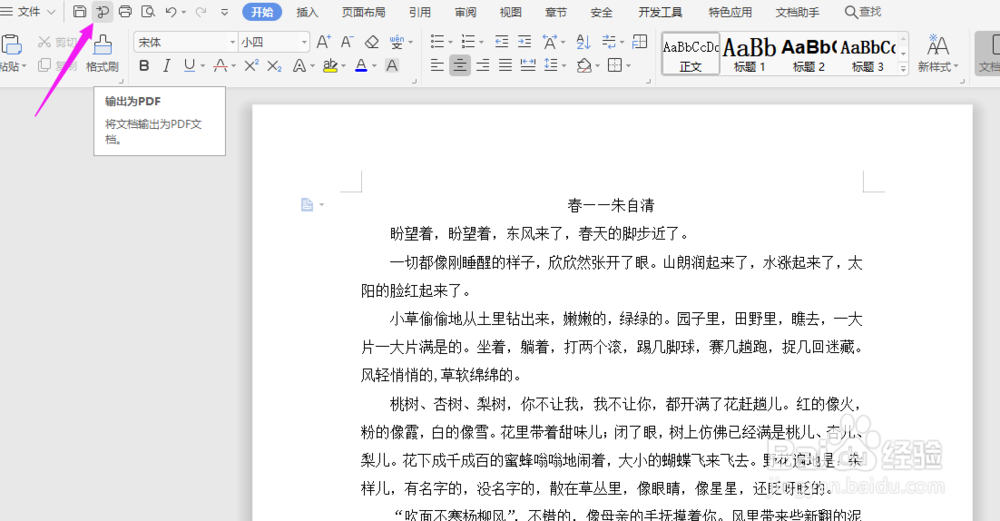Apply the 标题 3 style
The width and height of the screenshot is (1000, 521).
pyautogui.click(x=868, y=54)
